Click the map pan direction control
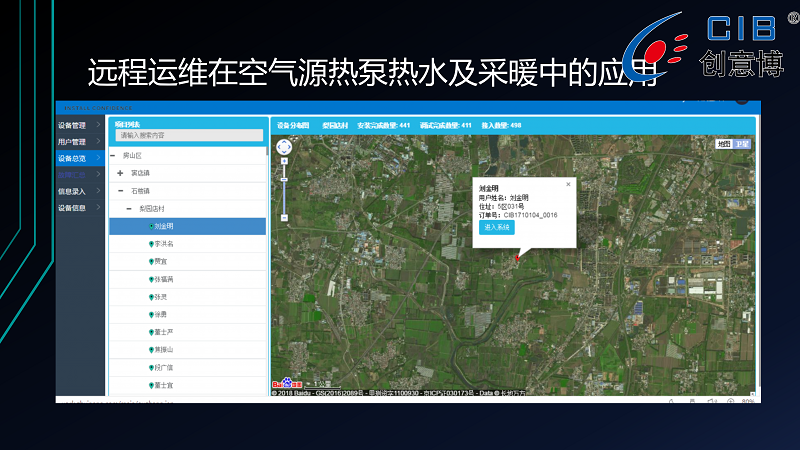The width and height of the screenshot is (800, 450). [284, 147]
